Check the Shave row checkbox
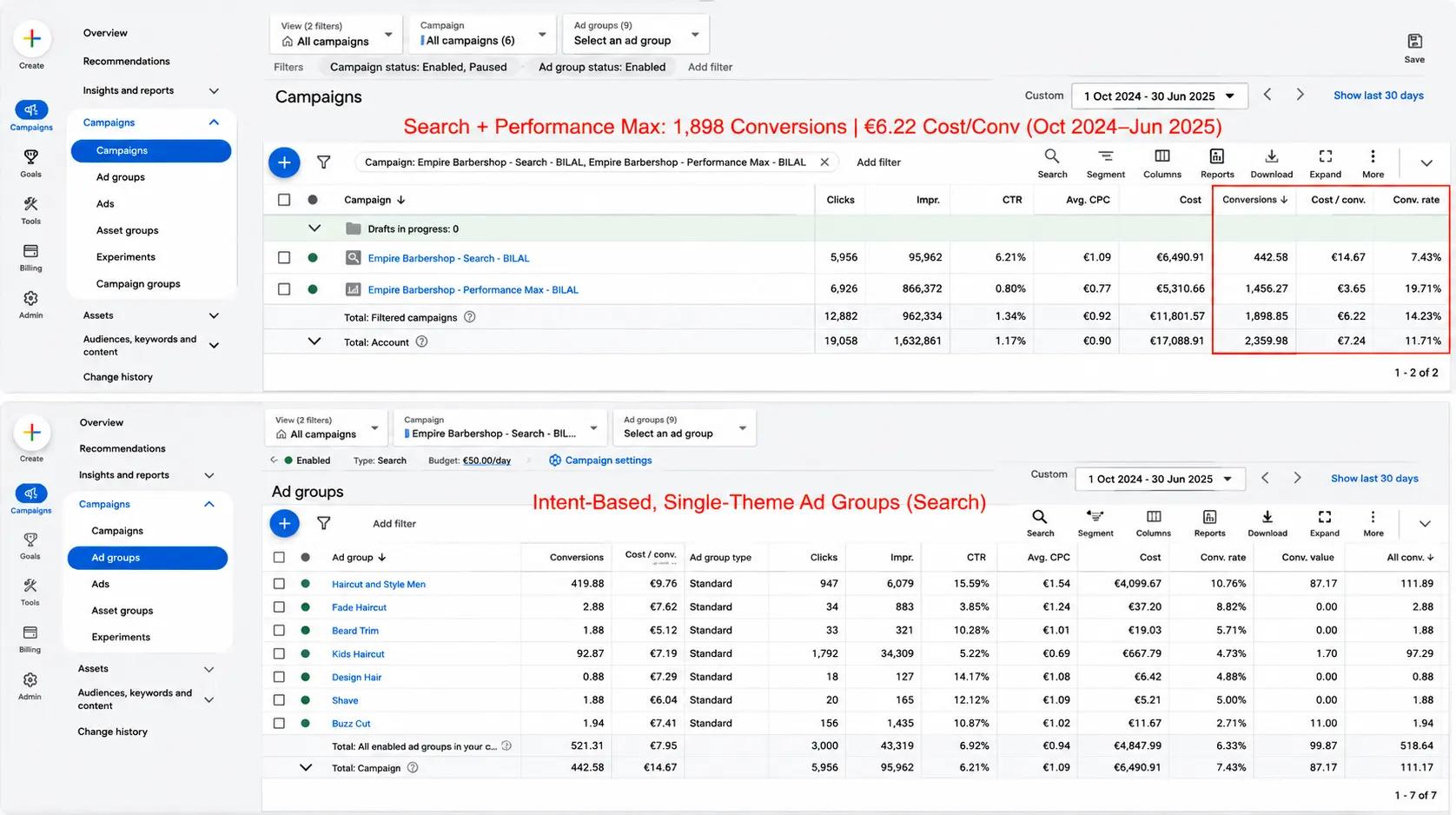Viewport: 1456px width, 815px height. coord(279,699)
